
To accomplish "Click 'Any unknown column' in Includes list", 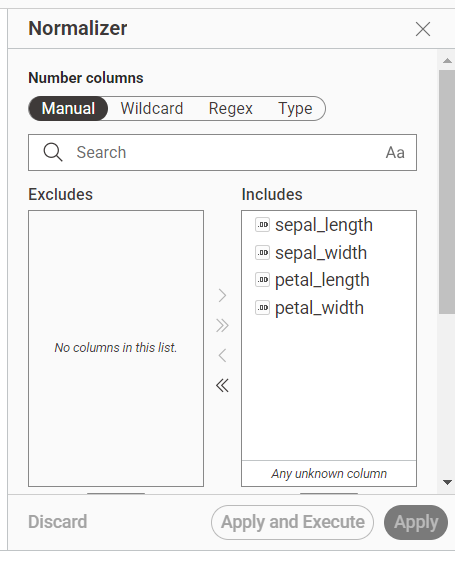I will click(x=329, y=473).
